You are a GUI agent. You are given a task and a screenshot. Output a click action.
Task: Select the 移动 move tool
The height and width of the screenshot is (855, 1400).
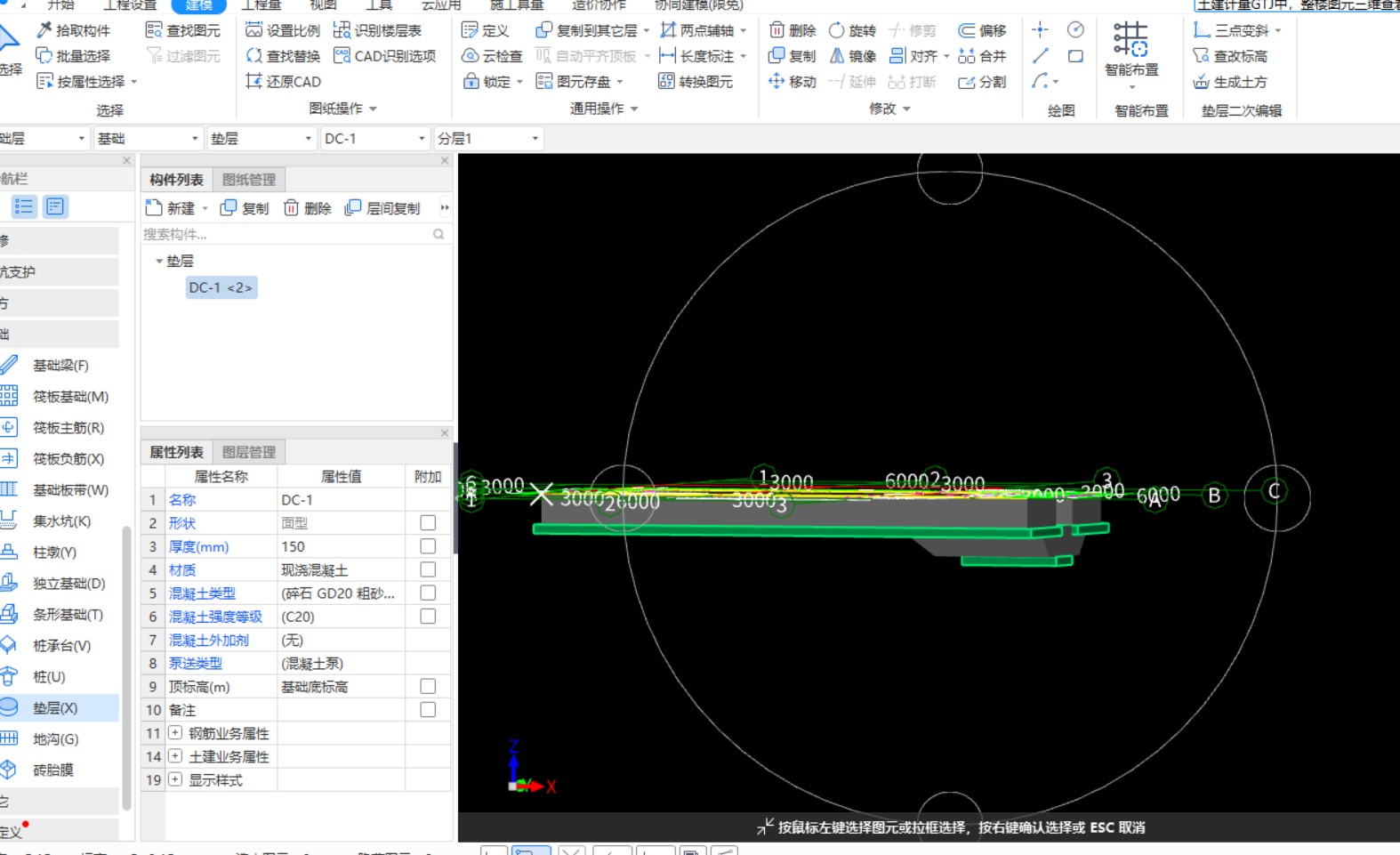point(792,82)
